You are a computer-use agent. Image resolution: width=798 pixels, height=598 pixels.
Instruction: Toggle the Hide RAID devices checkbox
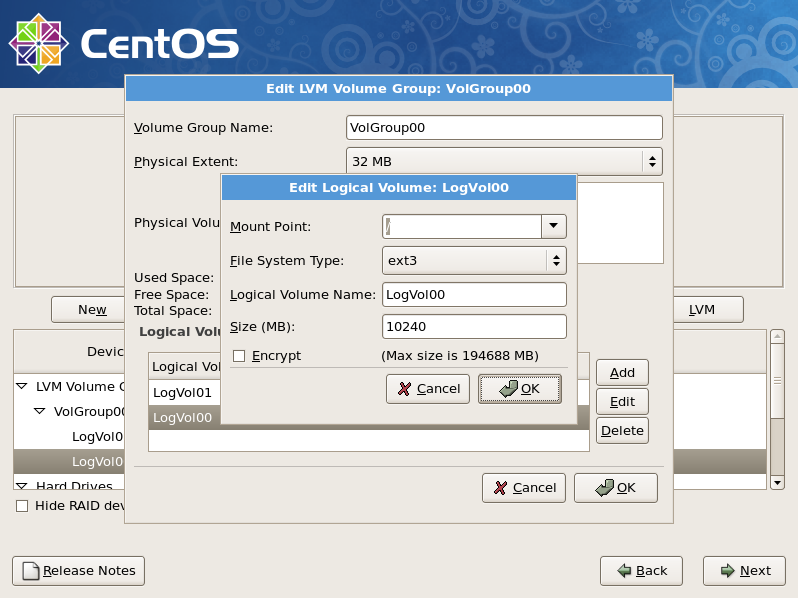pyautogui.click(x=22, y=506)
